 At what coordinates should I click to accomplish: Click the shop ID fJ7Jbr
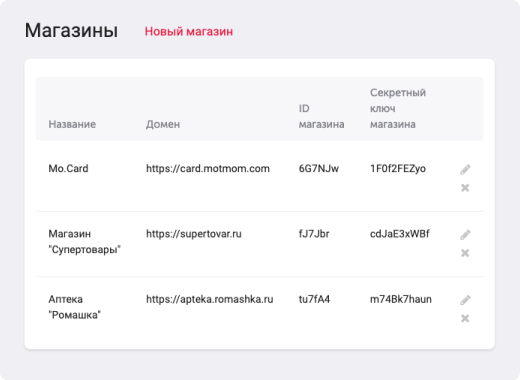[x=314, y=234]
